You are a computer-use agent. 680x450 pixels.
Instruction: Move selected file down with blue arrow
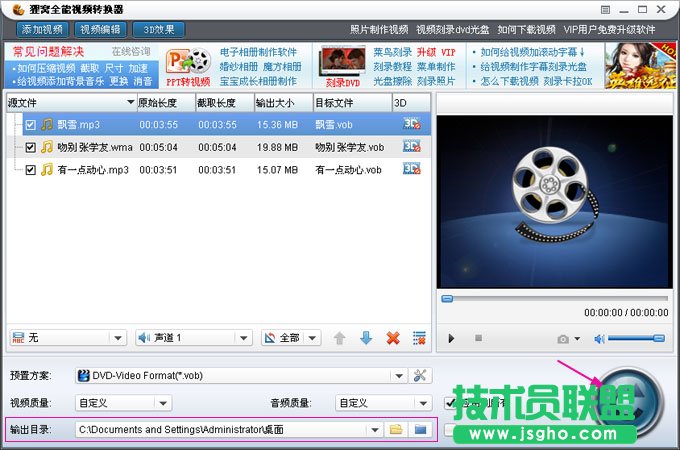click(366, 338)
